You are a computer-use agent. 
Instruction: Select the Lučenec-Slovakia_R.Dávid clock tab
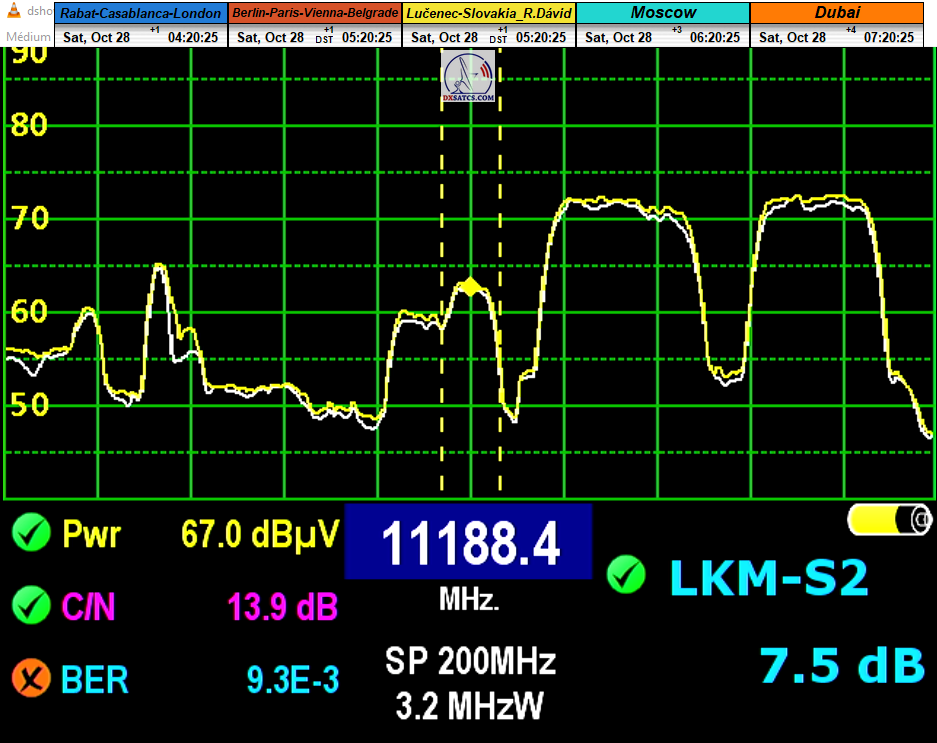tap(489, 14)
